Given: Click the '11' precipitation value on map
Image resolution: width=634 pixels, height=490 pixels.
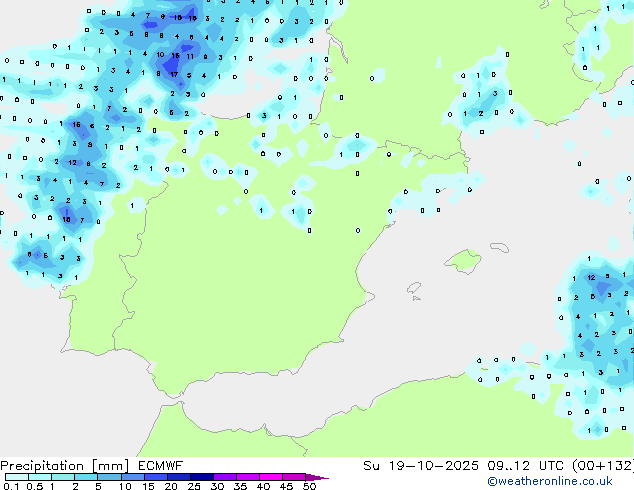Looking at the screenshot, I should (190, 57).
